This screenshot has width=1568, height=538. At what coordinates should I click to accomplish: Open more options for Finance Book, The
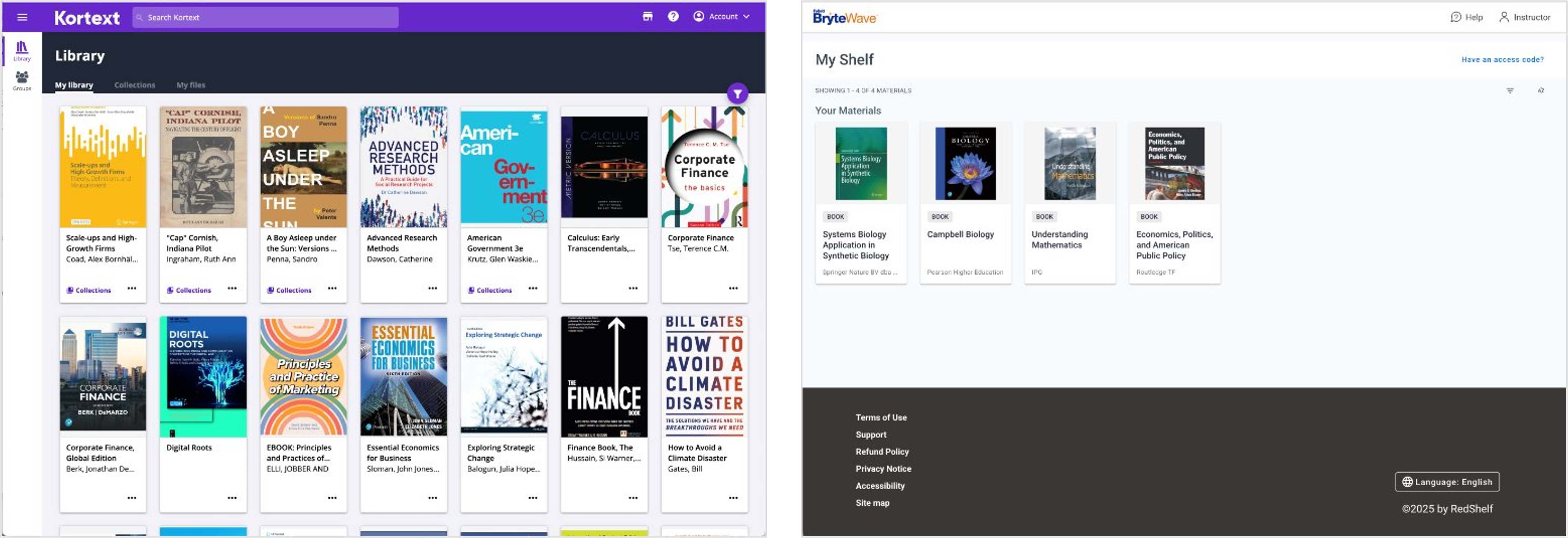tap(633, 498)
